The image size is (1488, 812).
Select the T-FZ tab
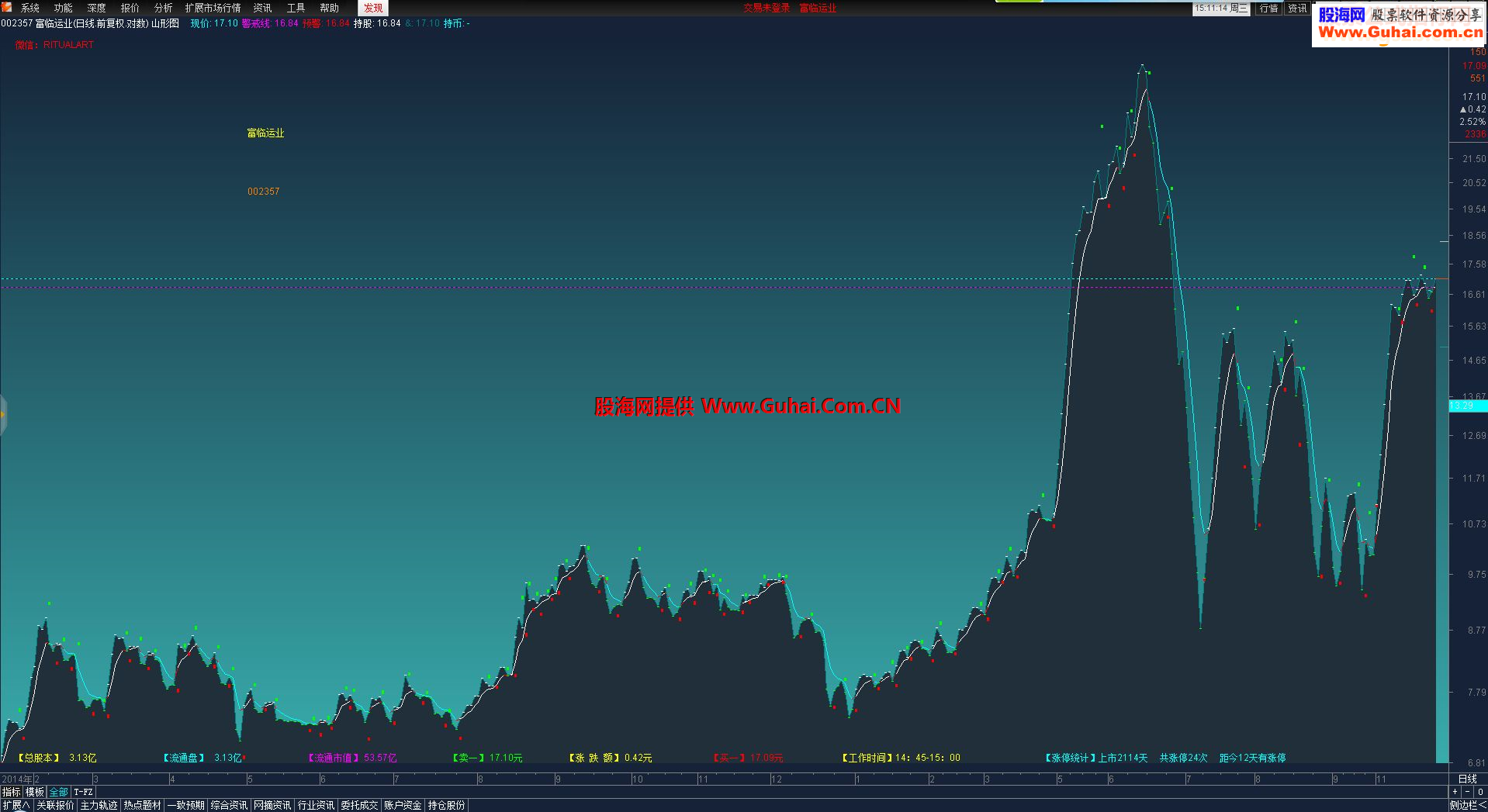tap(84, 792)
